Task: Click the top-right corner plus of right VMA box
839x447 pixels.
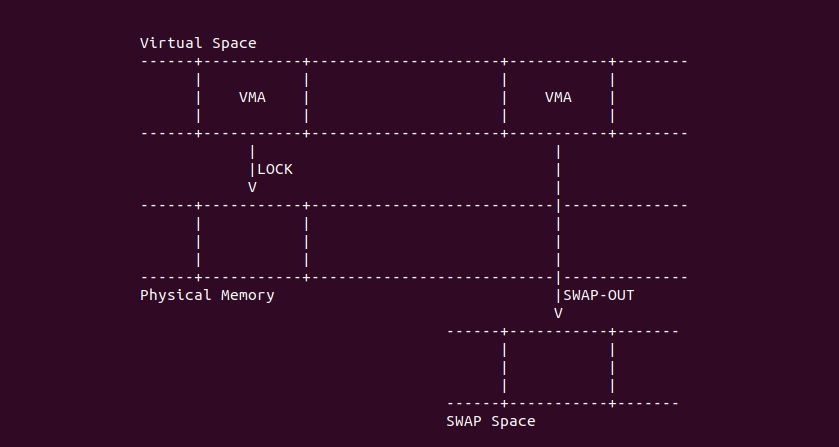Action: 611,61
